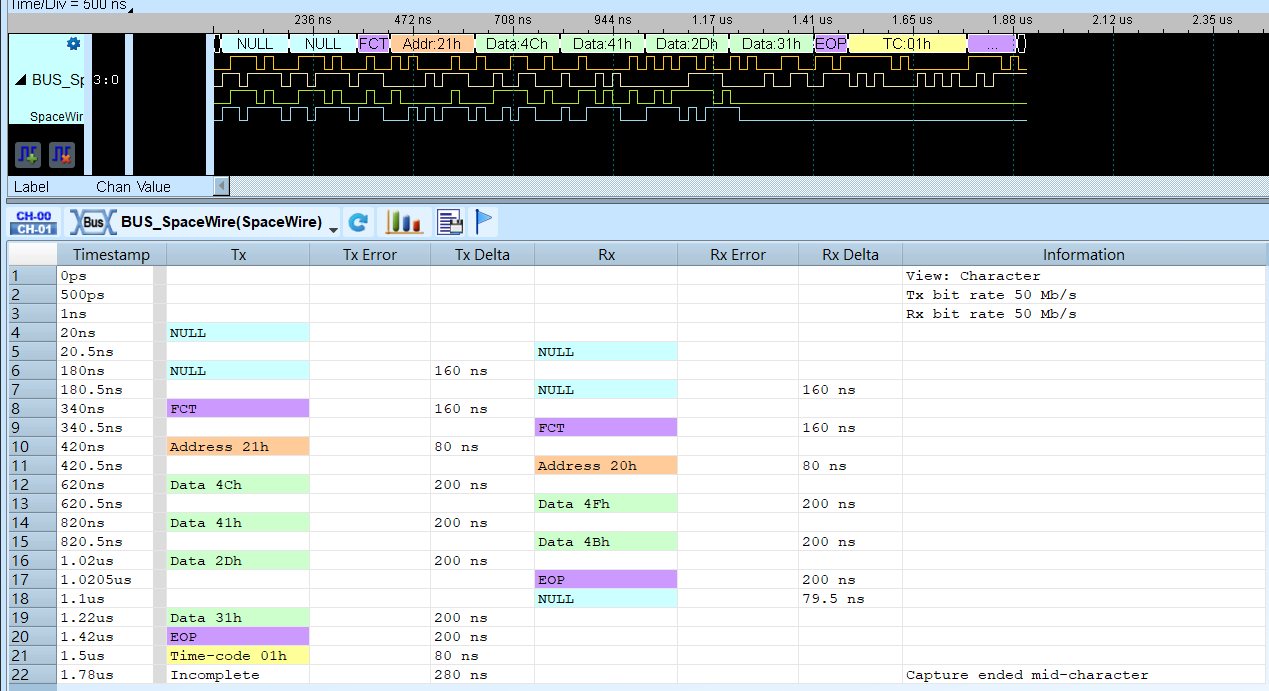Click the '79.5 ns' Rx Delta cell

coord(850,599)
